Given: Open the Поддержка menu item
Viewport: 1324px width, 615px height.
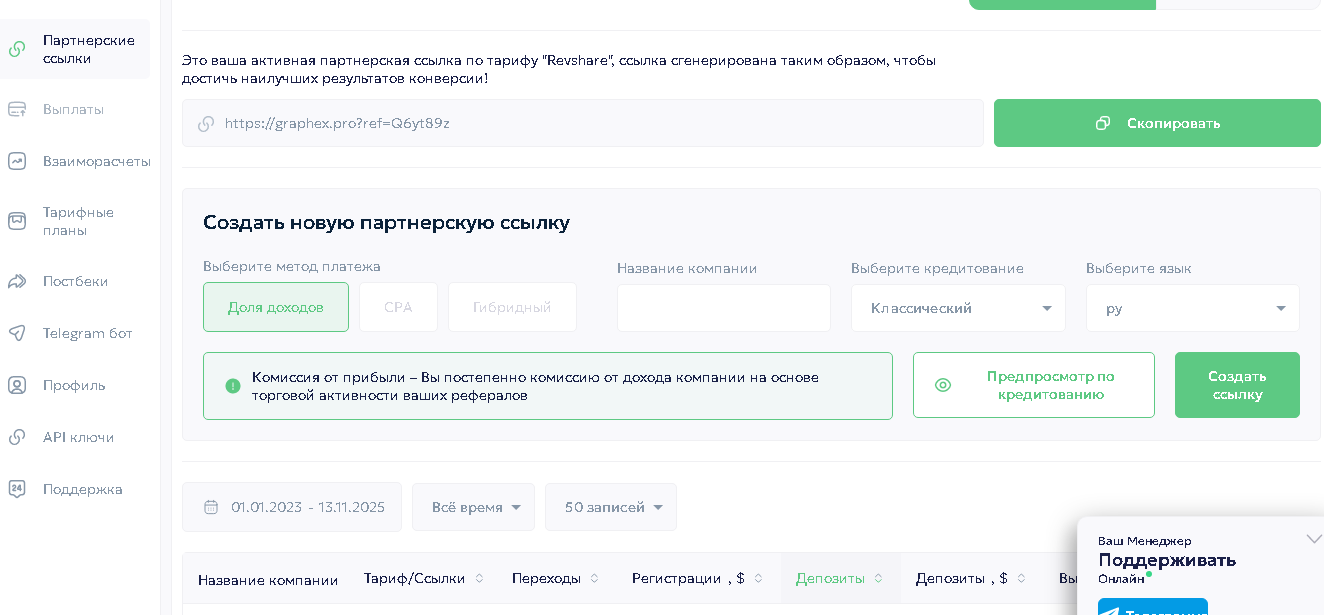Looking at the screenshot, I should coord(82,489).
